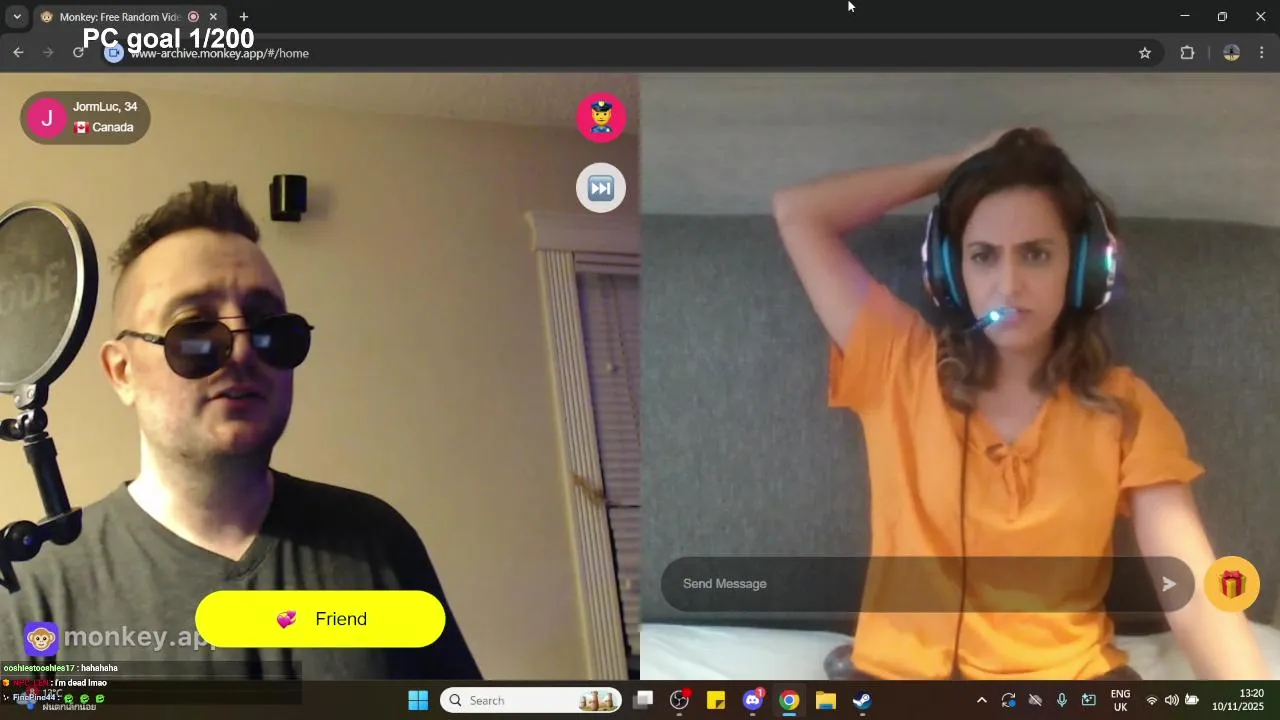Open OBS Studio from the taskbar
Viewport: 1280px width, 720px height.
coord(680,700)
